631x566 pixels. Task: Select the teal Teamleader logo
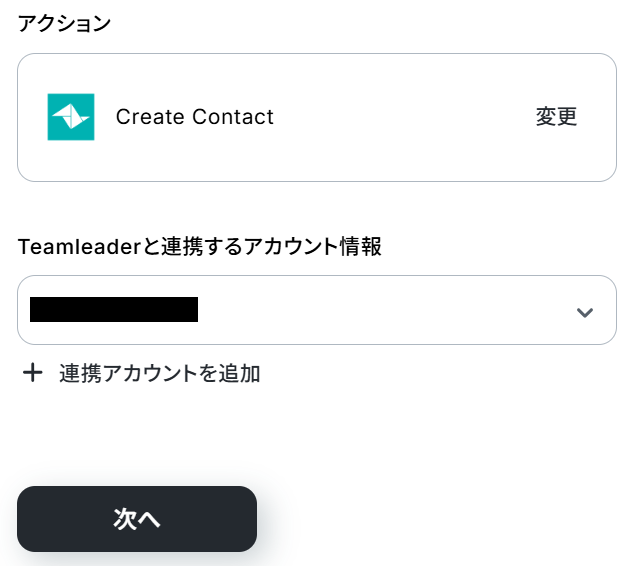[71, 117]
